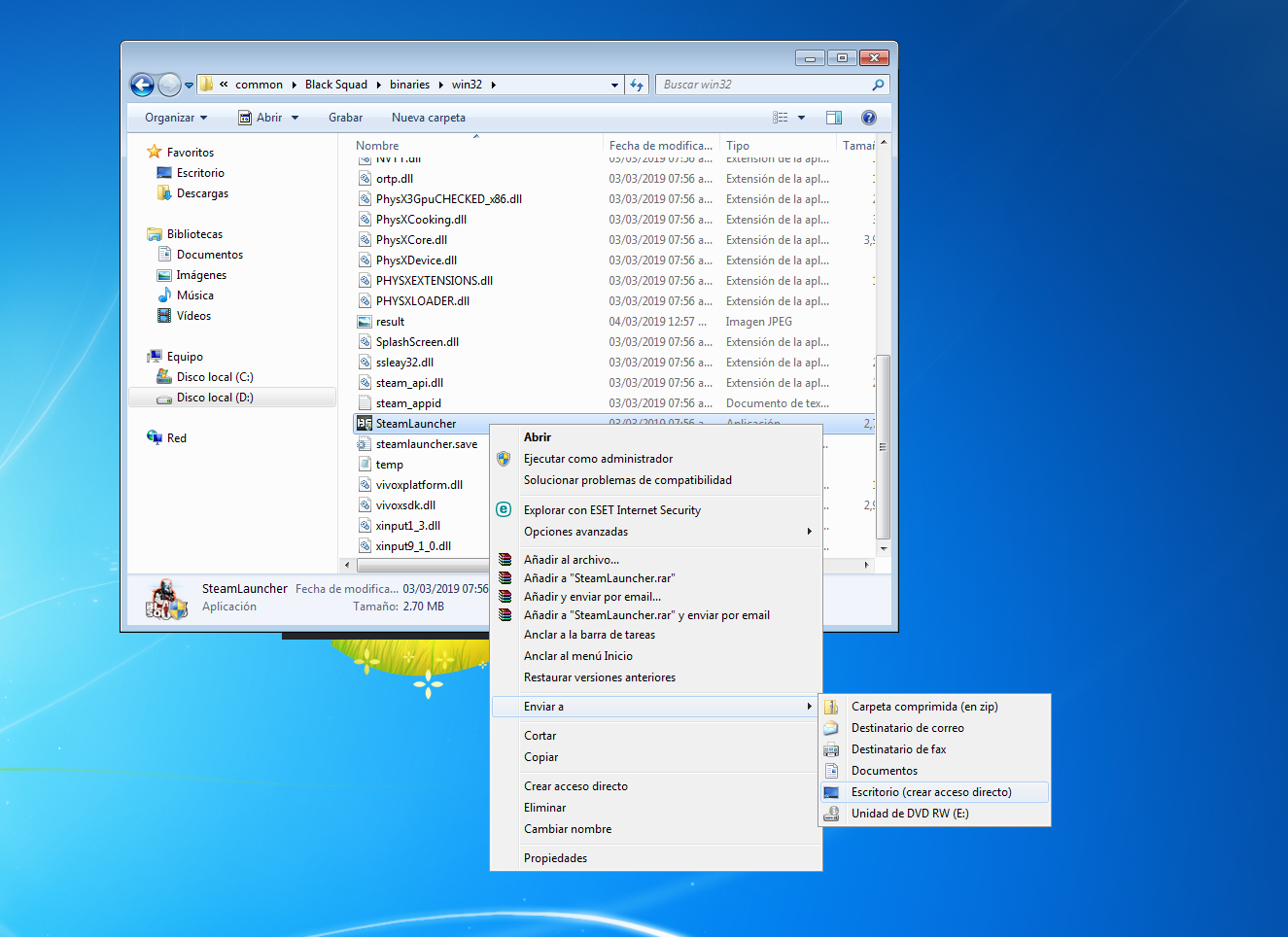Select Escritorio under Favoritos

pos(200,173)
